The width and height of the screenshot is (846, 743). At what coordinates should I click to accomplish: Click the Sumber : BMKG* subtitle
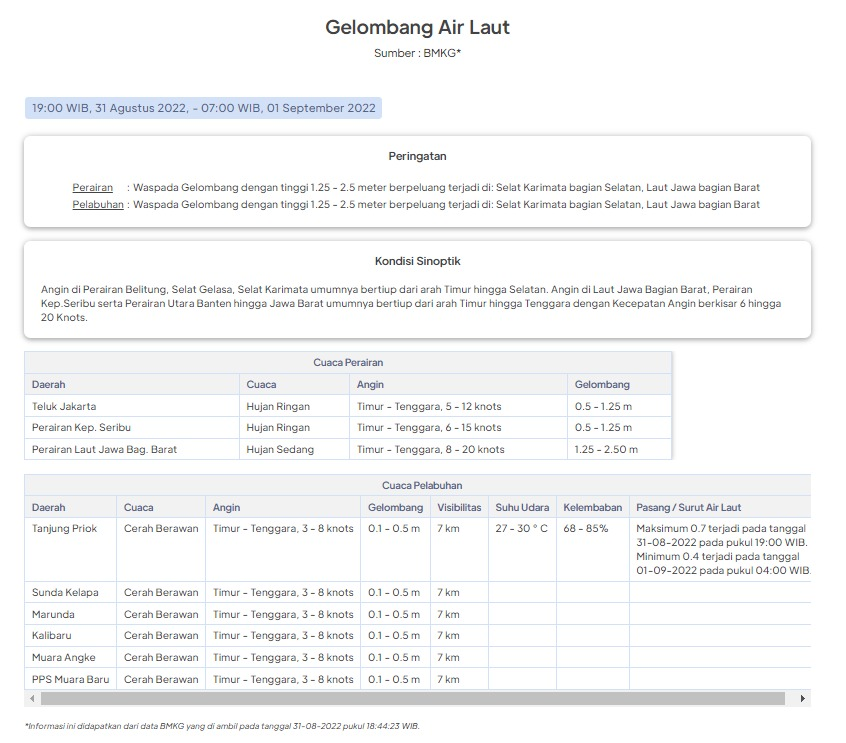coord(417,53)
